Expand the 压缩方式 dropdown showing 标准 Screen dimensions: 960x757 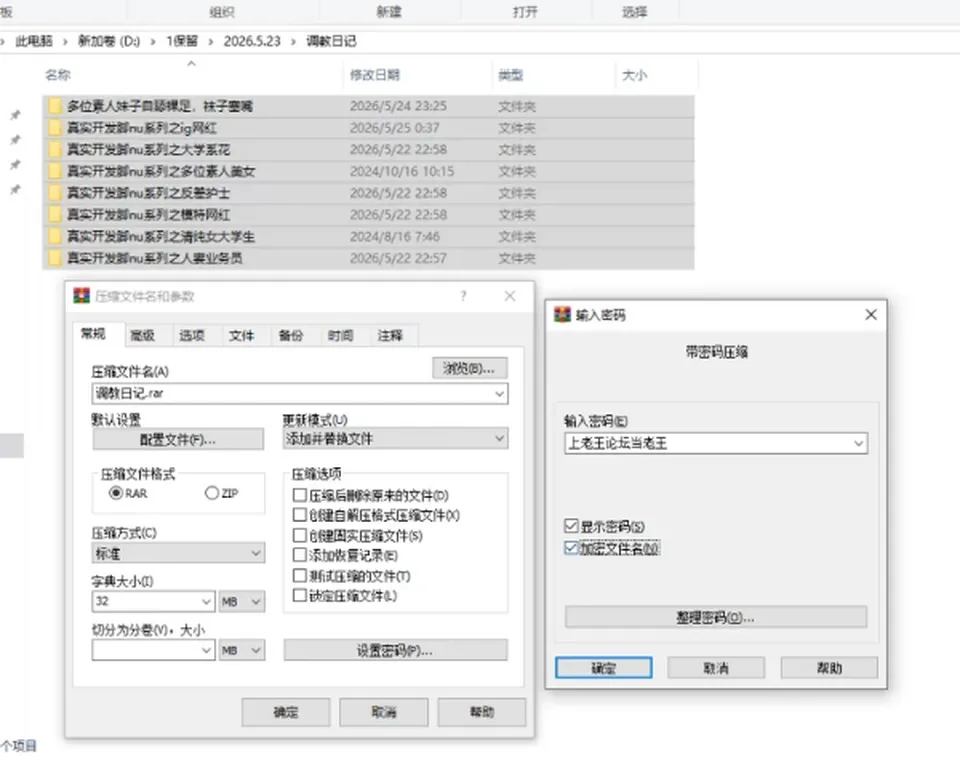178,553
